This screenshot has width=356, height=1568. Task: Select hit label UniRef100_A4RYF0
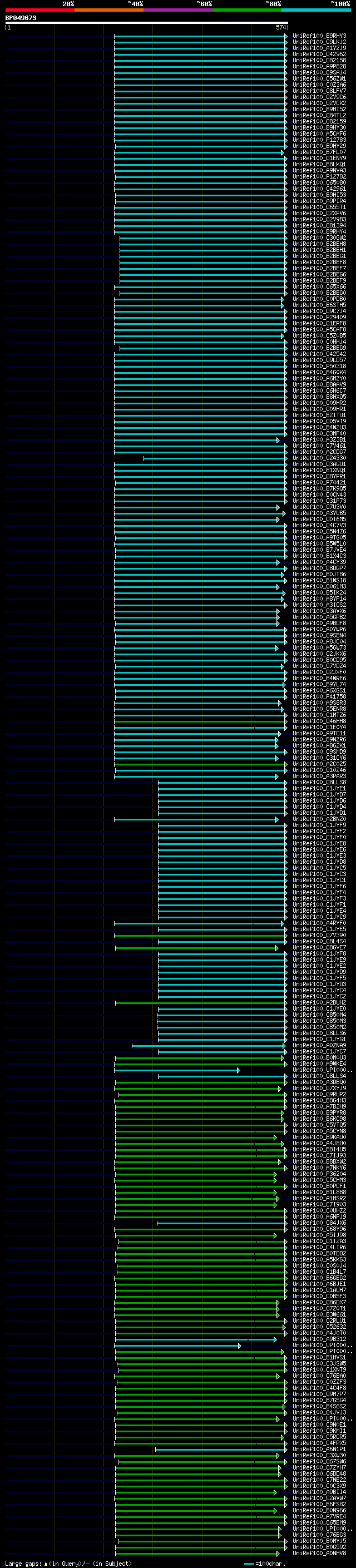click(319, 923)
